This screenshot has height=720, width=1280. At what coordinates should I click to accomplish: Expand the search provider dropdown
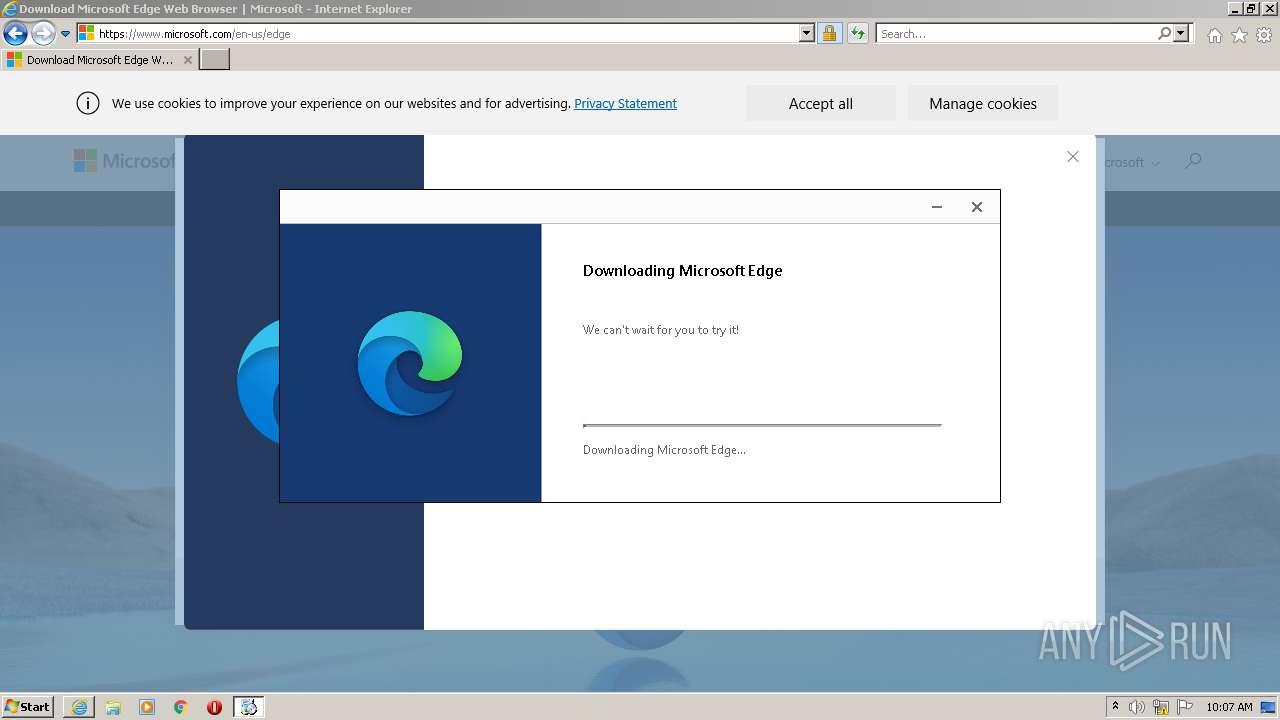1181,33
